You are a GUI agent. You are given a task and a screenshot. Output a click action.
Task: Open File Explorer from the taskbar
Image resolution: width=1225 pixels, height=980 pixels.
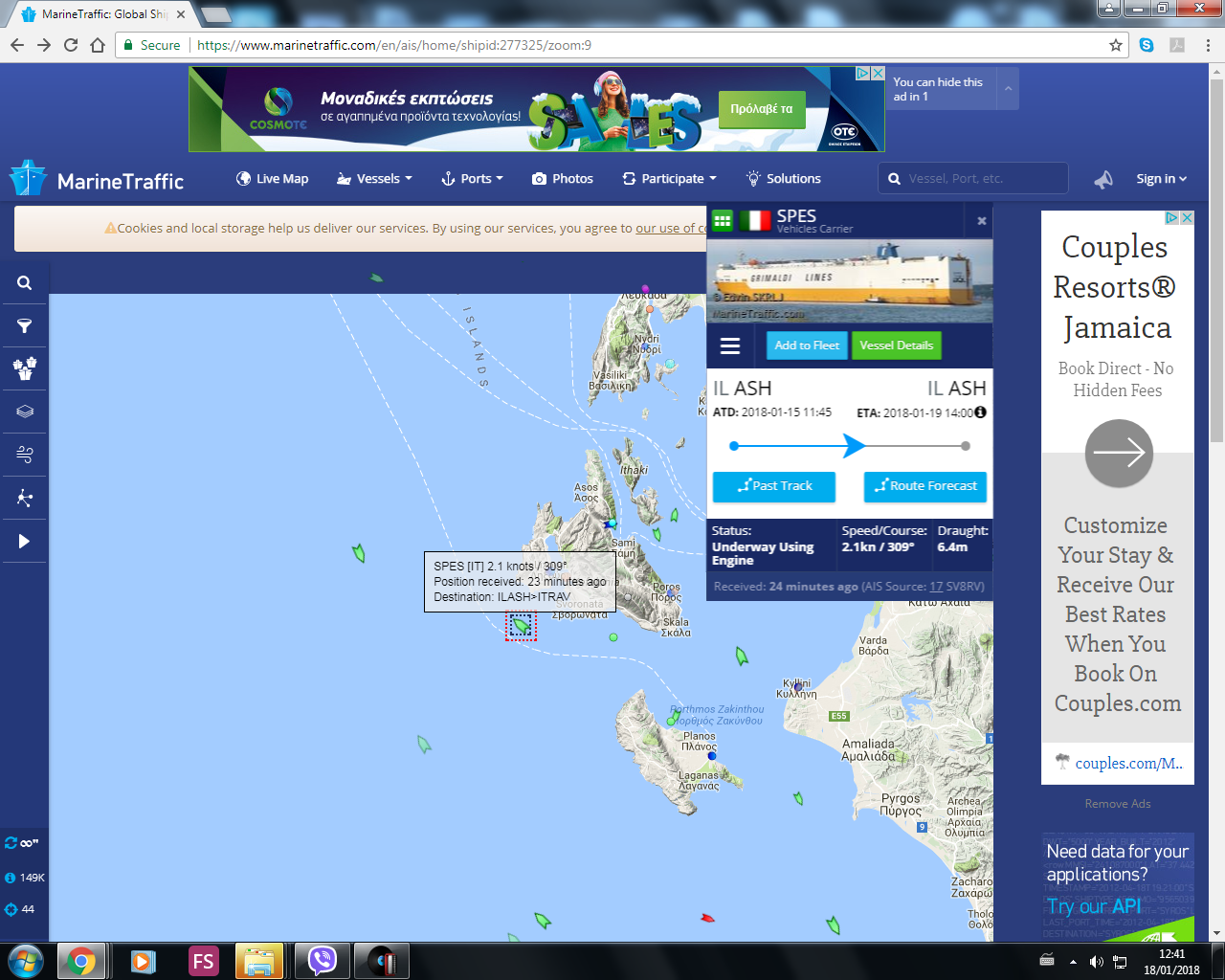pyautogui.click(x=259, y=961)
